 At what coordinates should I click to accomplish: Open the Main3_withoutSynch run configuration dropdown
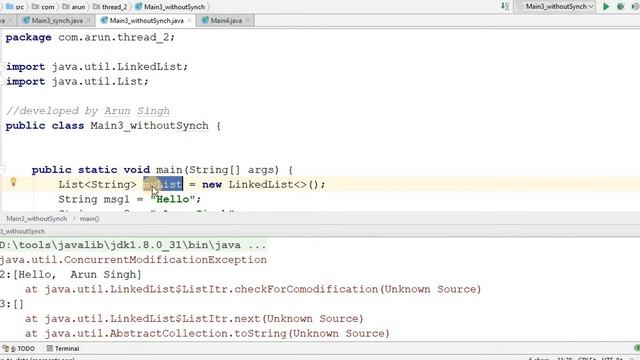(555, 7)
